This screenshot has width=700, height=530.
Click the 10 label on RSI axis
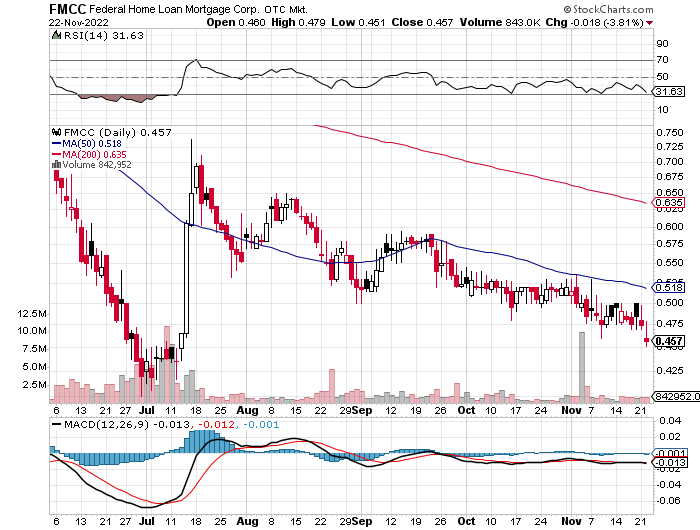point(662,110)
